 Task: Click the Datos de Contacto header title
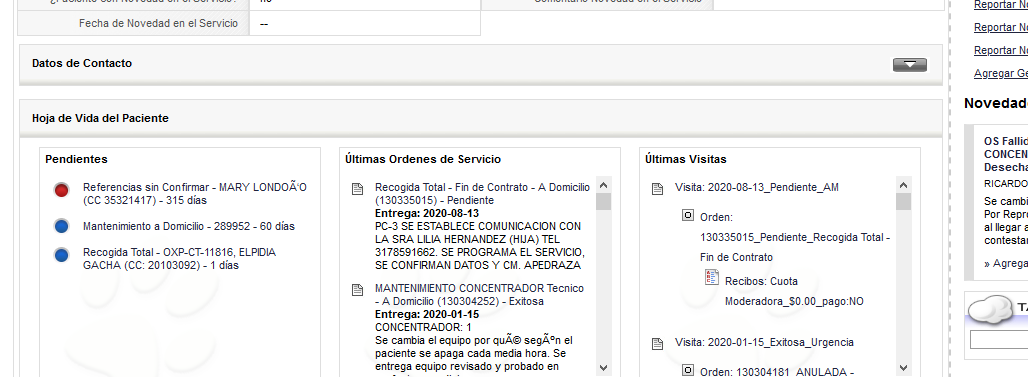coord(82,63)
